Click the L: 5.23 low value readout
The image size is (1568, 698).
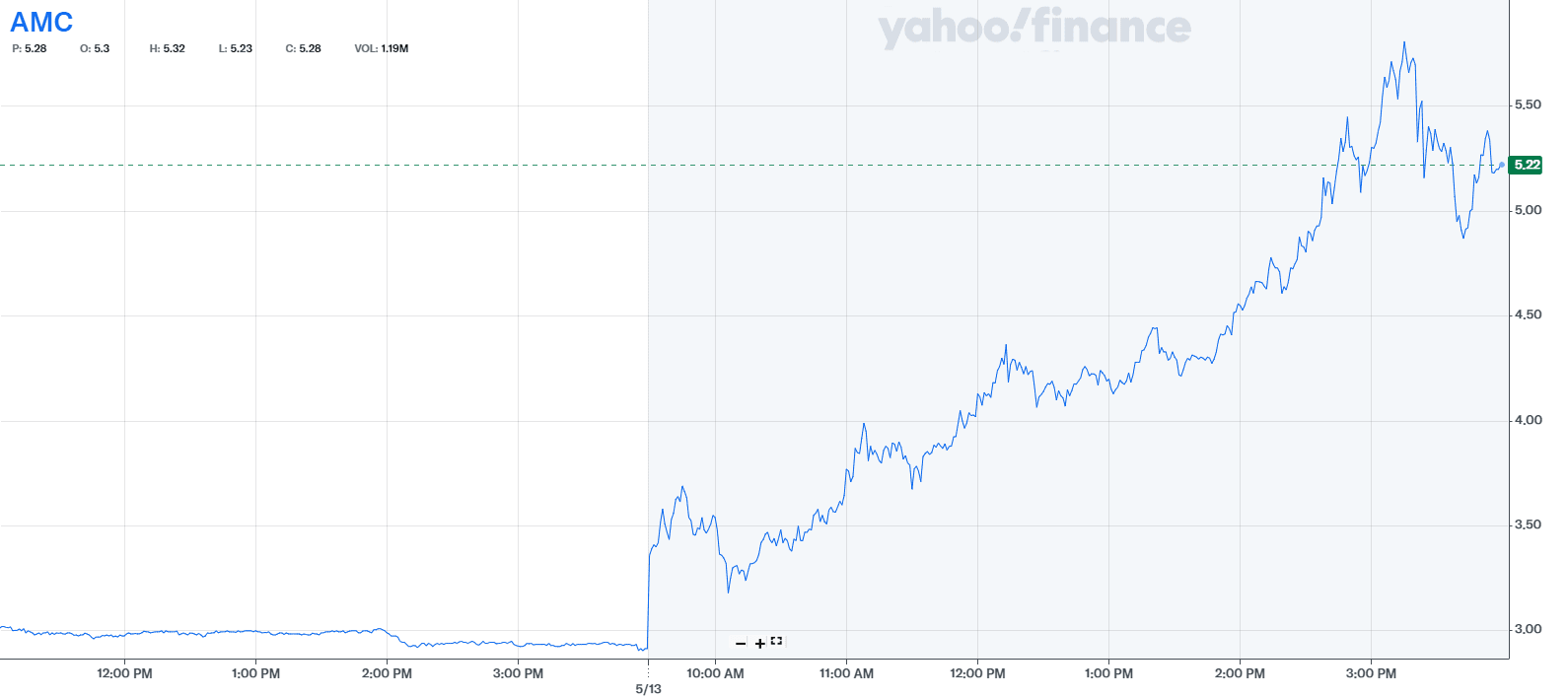point(236,48)
